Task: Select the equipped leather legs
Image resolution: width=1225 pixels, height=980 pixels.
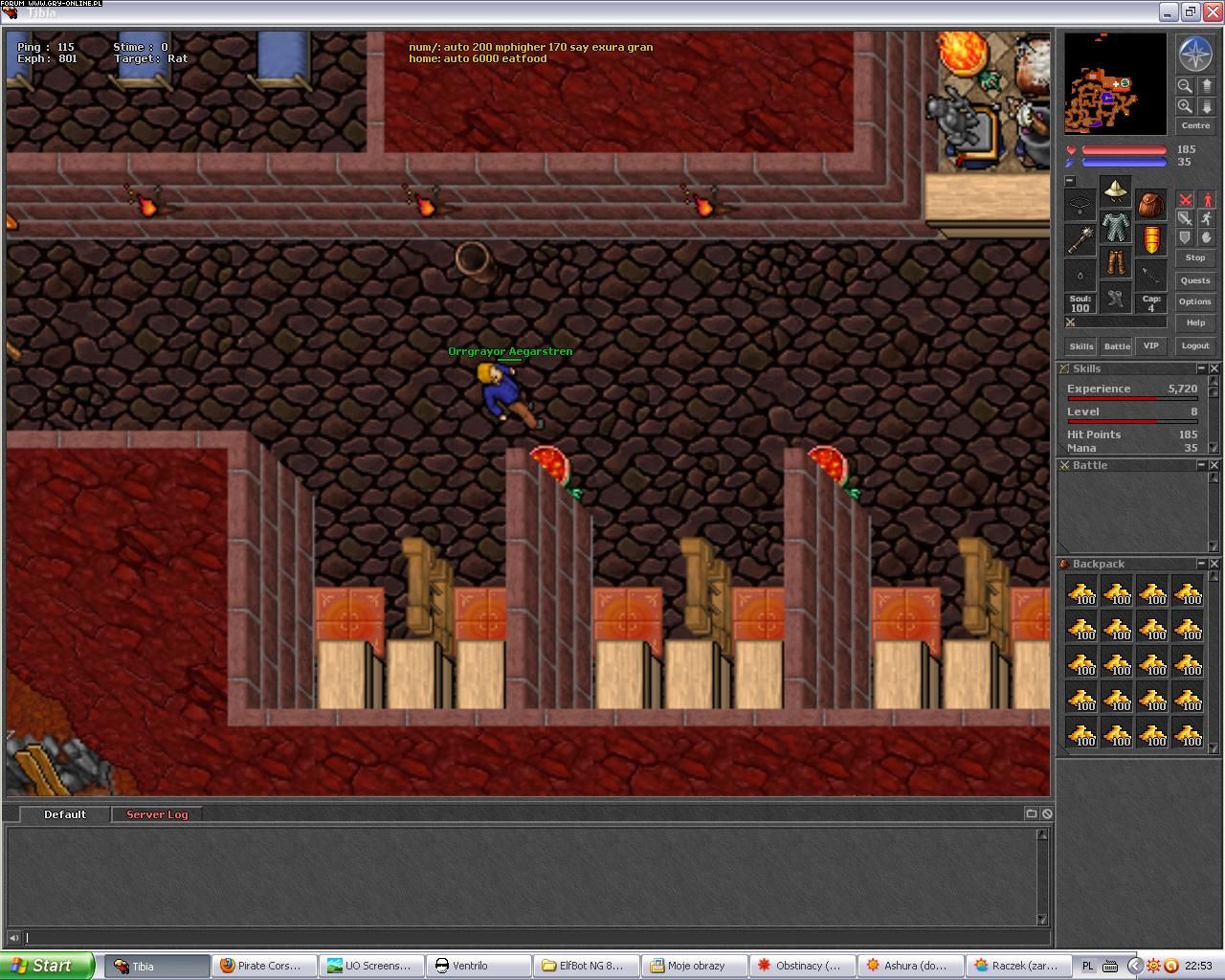Action: (x=1116, y=262)
